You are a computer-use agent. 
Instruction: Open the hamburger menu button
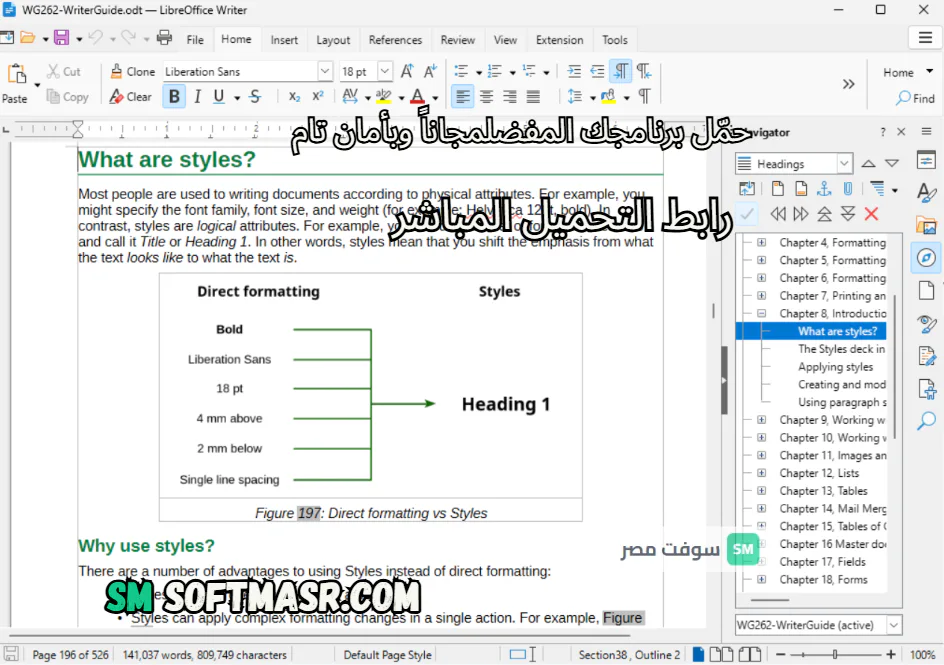(x=925, y=38)
